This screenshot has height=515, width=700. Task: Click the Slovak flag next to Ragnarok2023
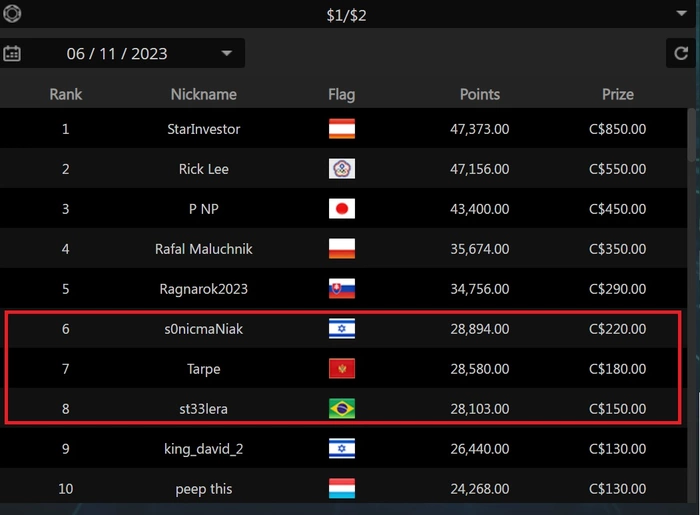(x=342, y=289)
